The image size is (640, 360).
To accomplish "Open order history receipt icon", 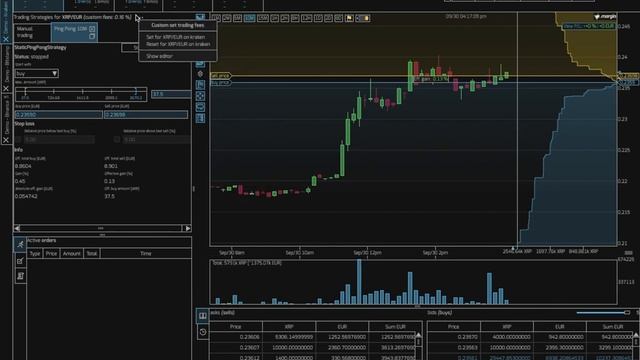I will [x=20, y=276].
